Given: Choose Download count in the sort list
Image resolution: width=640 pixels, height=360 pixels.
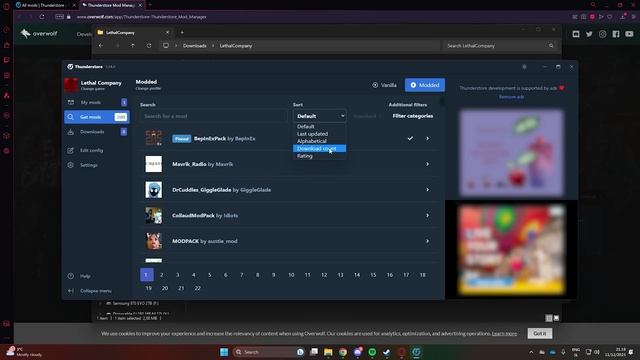Looking at the screenshot, I should point(320,149).
